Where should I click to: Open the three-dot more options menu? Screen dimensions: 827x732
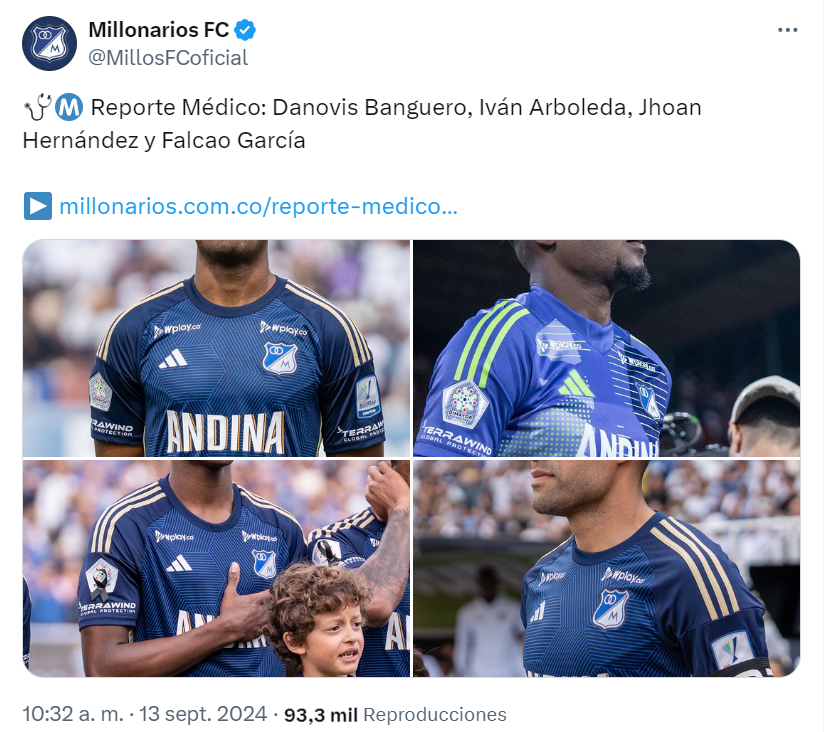(787, 30)
